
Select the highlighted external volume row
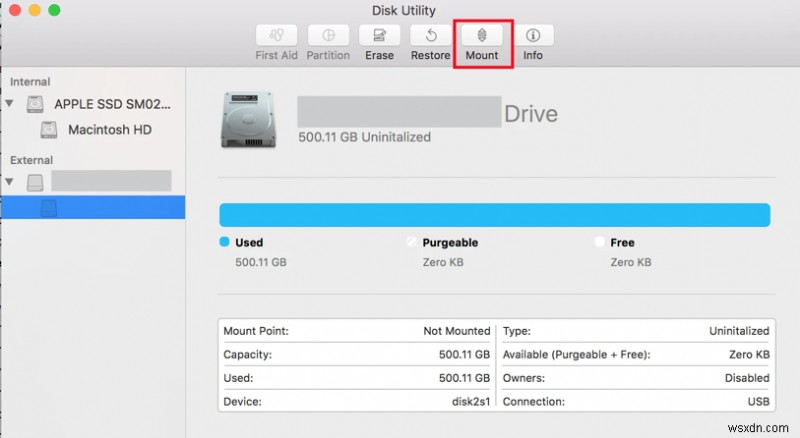(93, 207)
